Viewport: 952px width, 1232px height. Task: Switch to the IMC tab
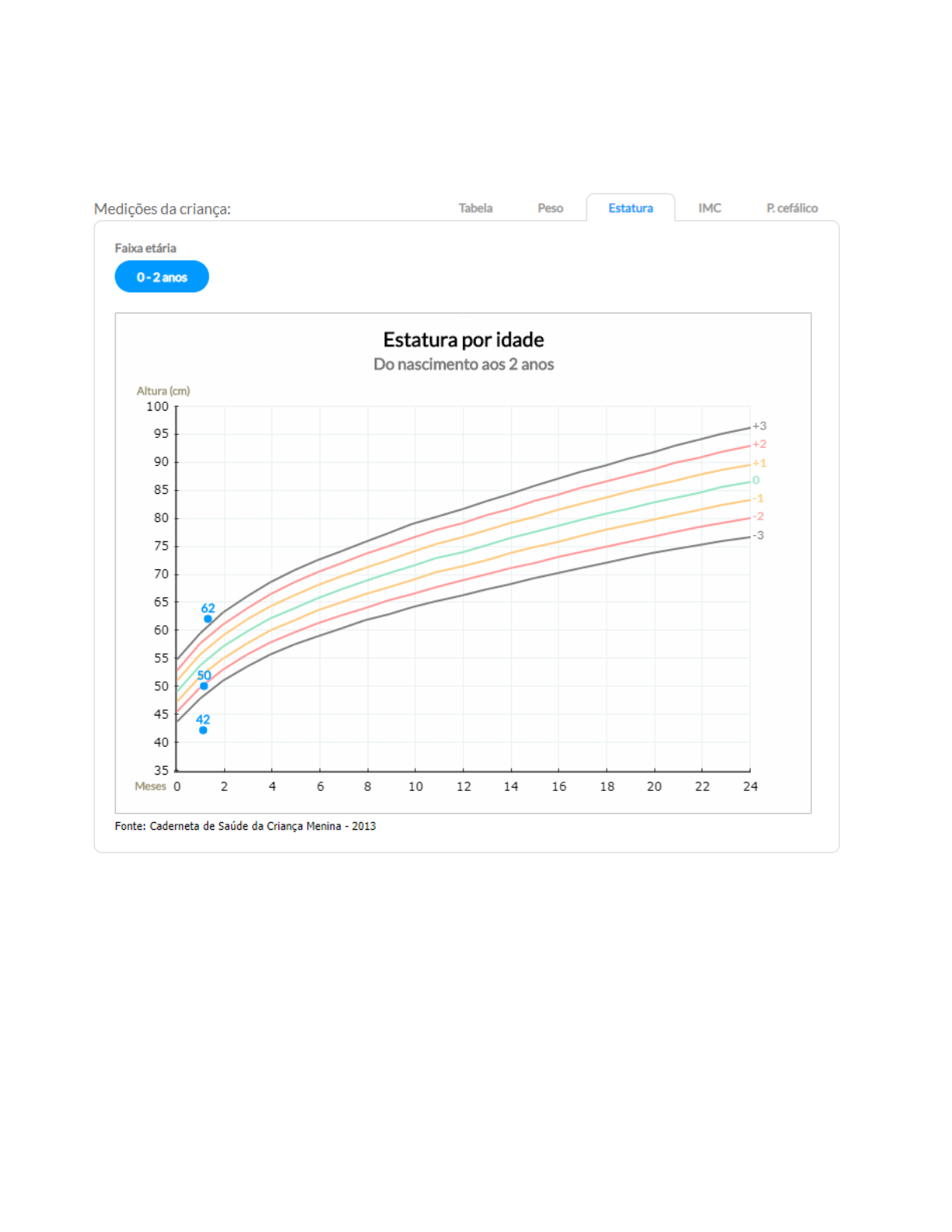[709, 208]
